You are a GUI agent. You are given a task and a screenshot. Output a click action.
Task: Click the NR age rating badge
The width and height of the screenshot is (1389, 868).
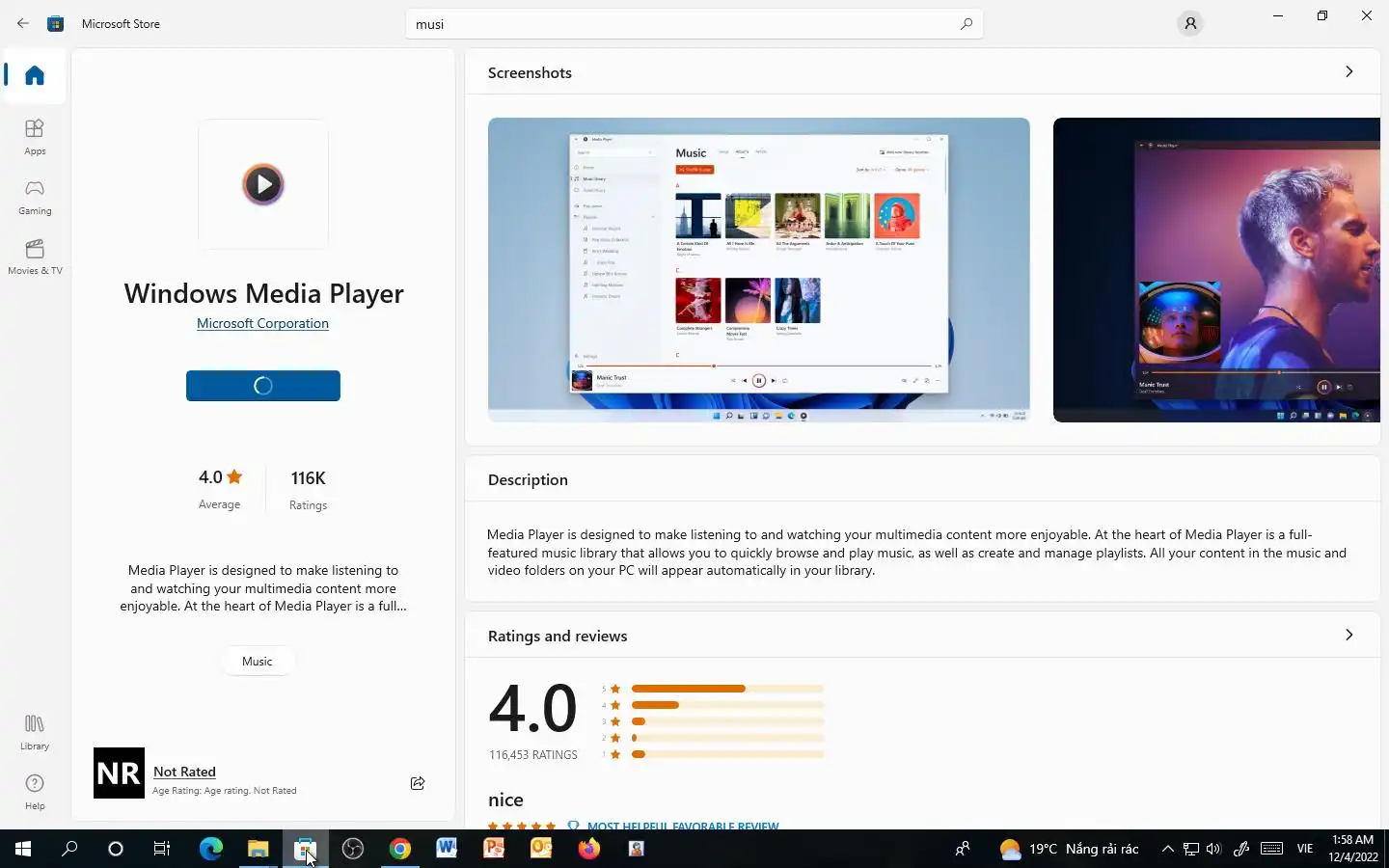tap(119, 773)
